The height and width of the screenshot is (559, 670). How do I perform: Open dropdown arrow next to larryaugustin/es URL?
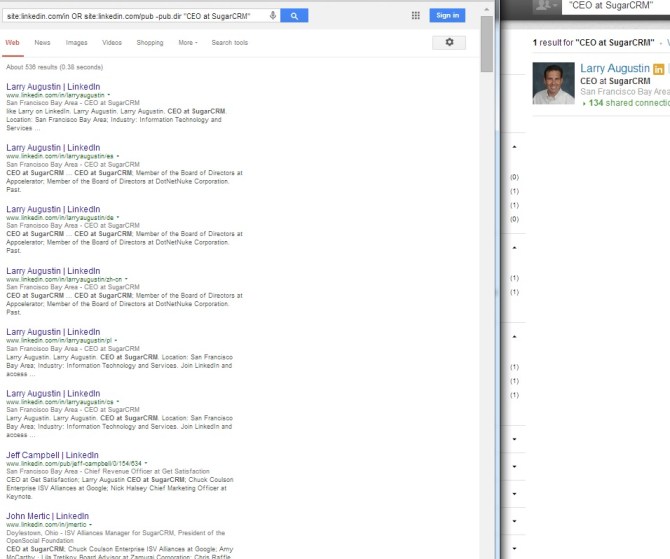point(118,156)
